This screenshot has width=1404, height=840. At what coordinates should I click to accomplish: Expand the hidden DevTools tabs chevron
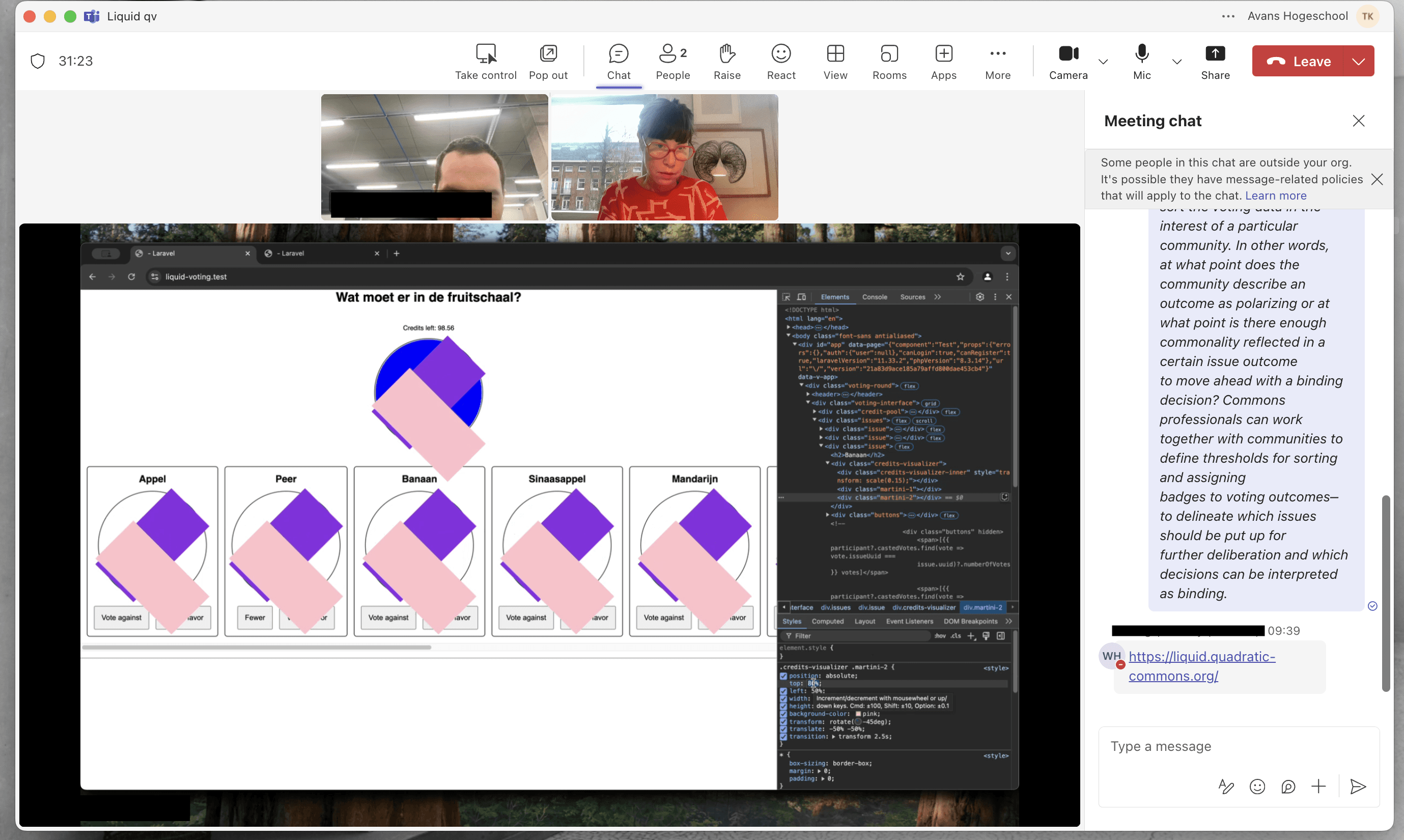(938, 296)
